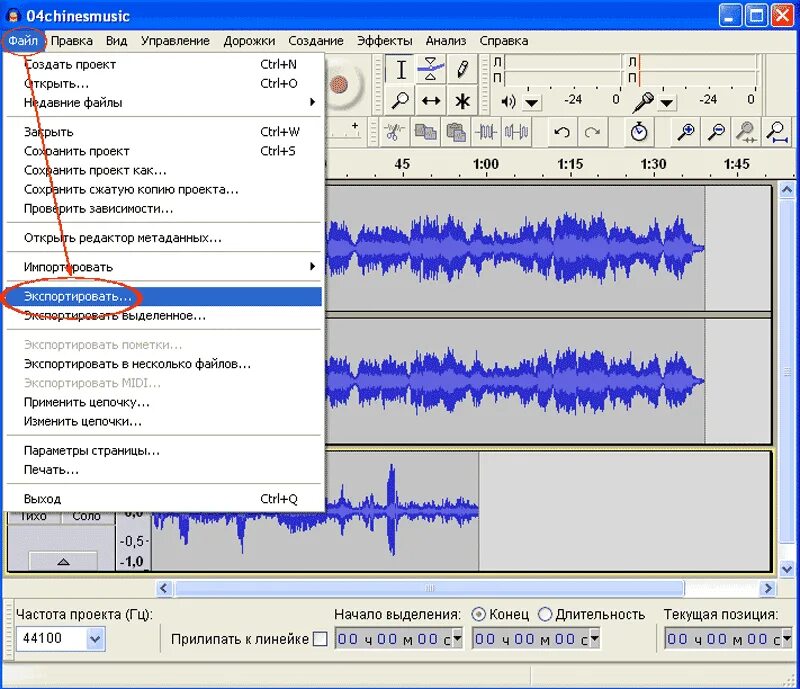Open the project rate 44100 dropdown

(97, 637)
